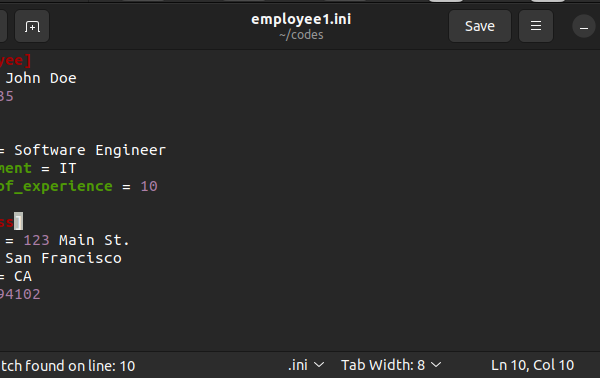
Task: Click the CA state value
Action: tap(23, 276)
